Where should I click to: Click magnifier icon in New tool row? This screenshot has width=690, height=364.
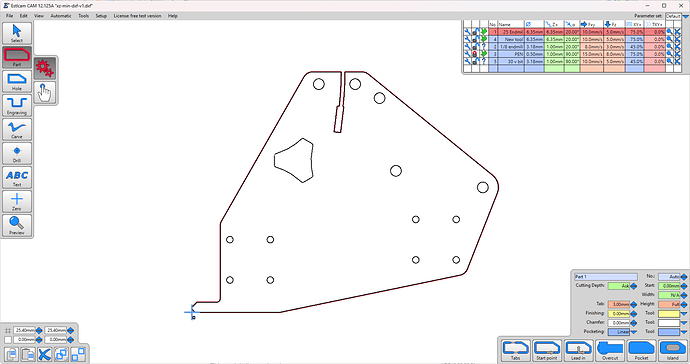tap(669, 39)
